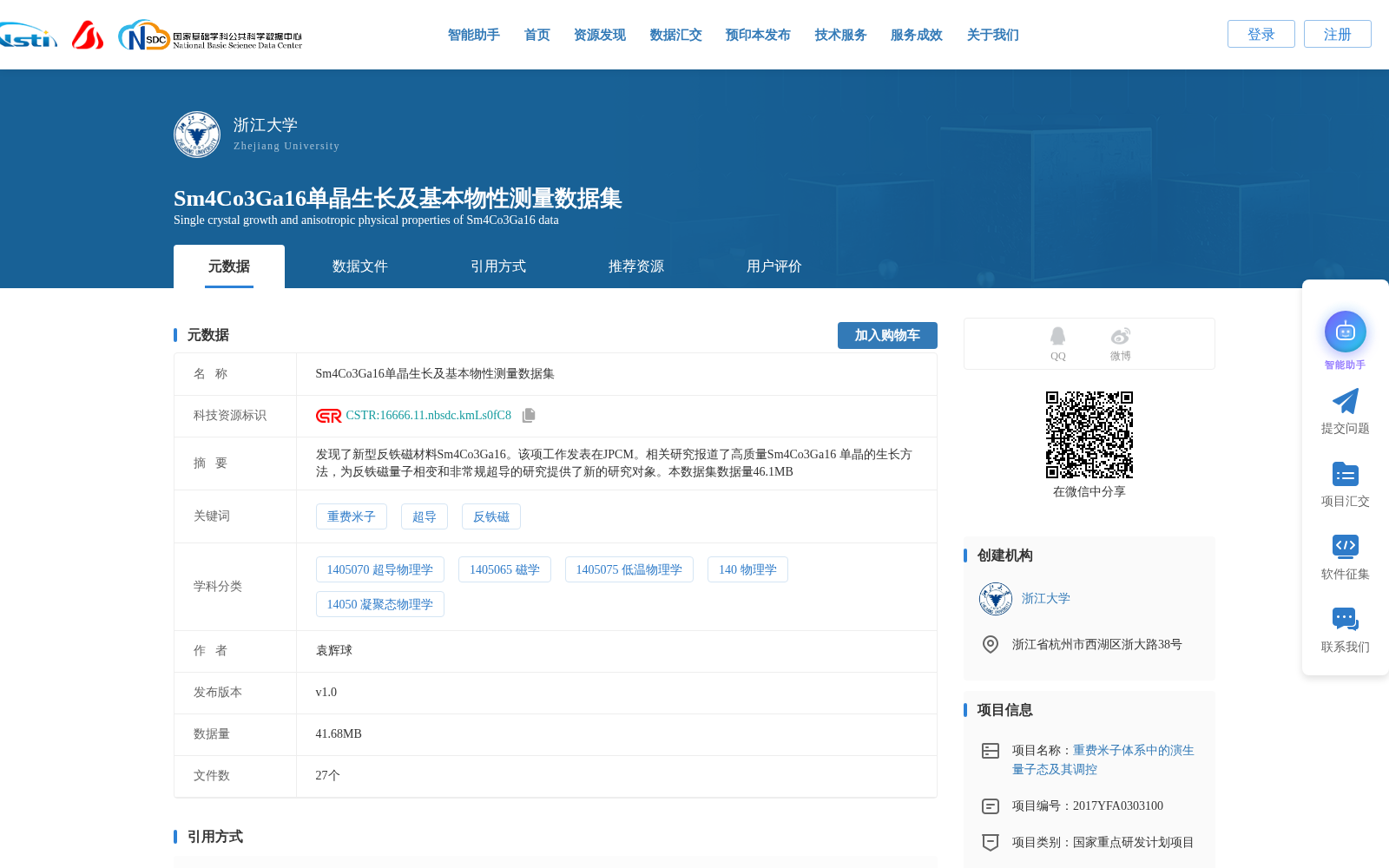Switch to 用户评价 tab
Image resolution: width=1389 pixels, height=868 pixels.
click(x=774, y=266)
